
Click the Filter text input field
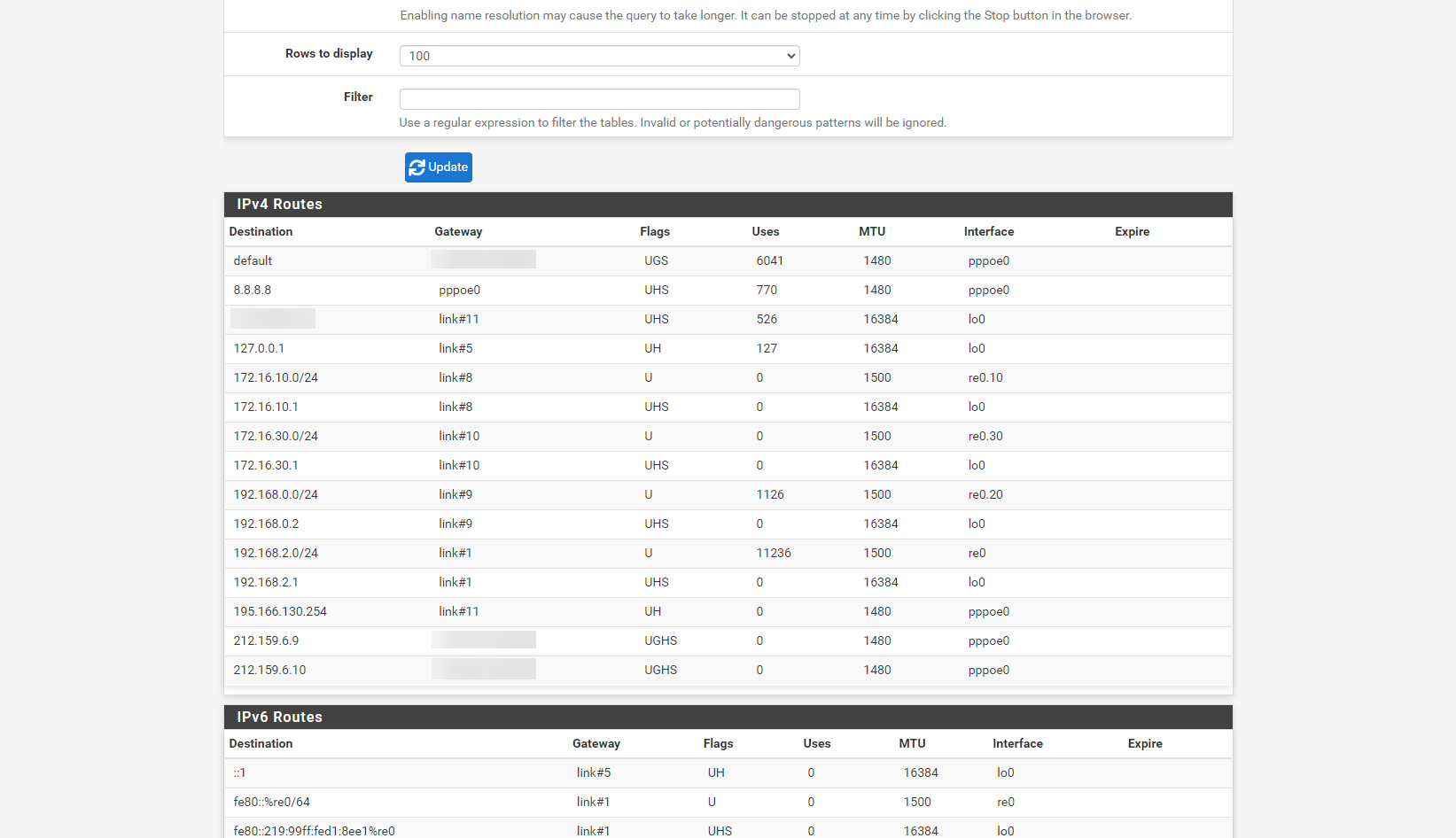click(599, 99)
